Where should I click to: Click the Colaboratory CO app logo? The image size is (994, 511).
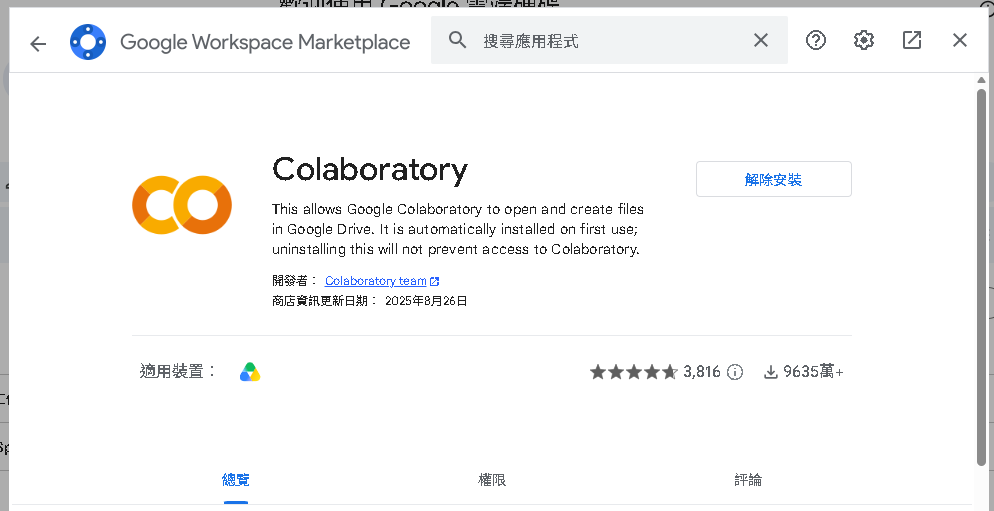click(182, 205)
